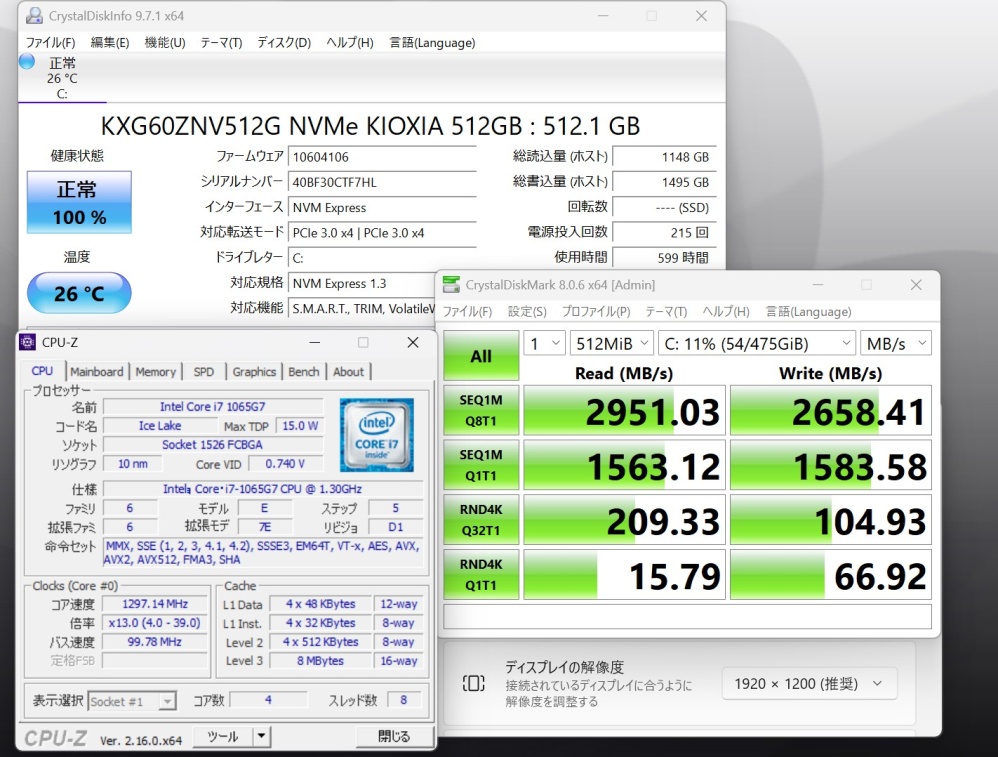Click the All benchmark button
Viewport: 998px width, 757px height.
point(481,356)
